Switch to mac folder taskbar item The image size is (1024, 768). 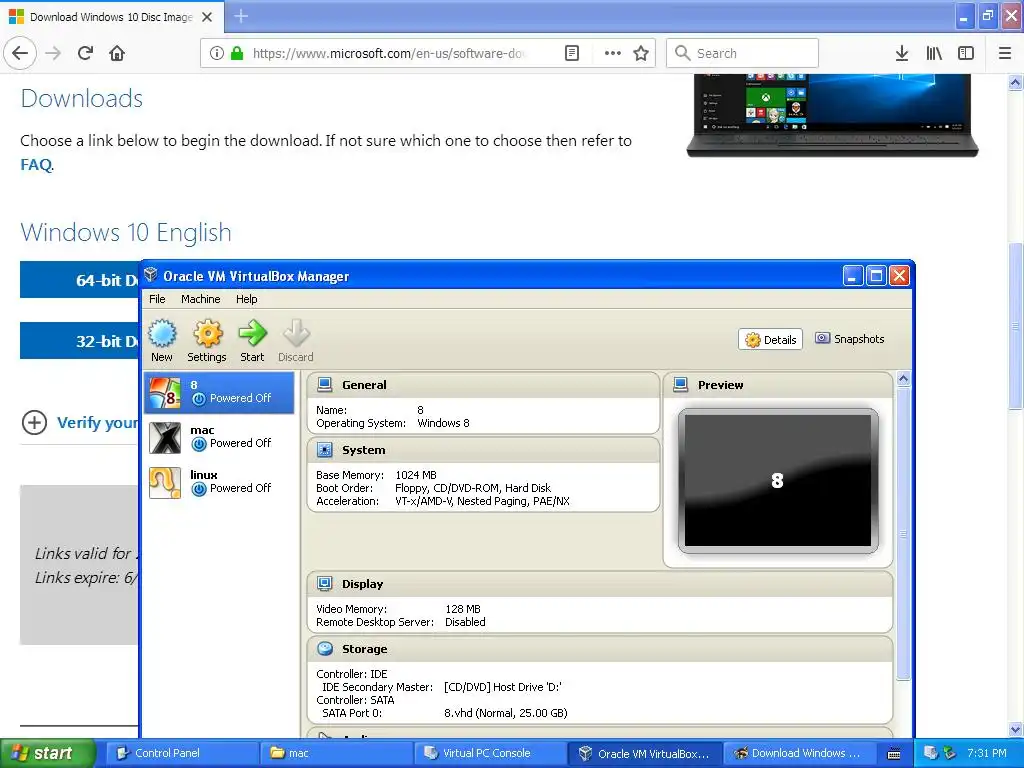pyautogui.click(x=336, y=753)
